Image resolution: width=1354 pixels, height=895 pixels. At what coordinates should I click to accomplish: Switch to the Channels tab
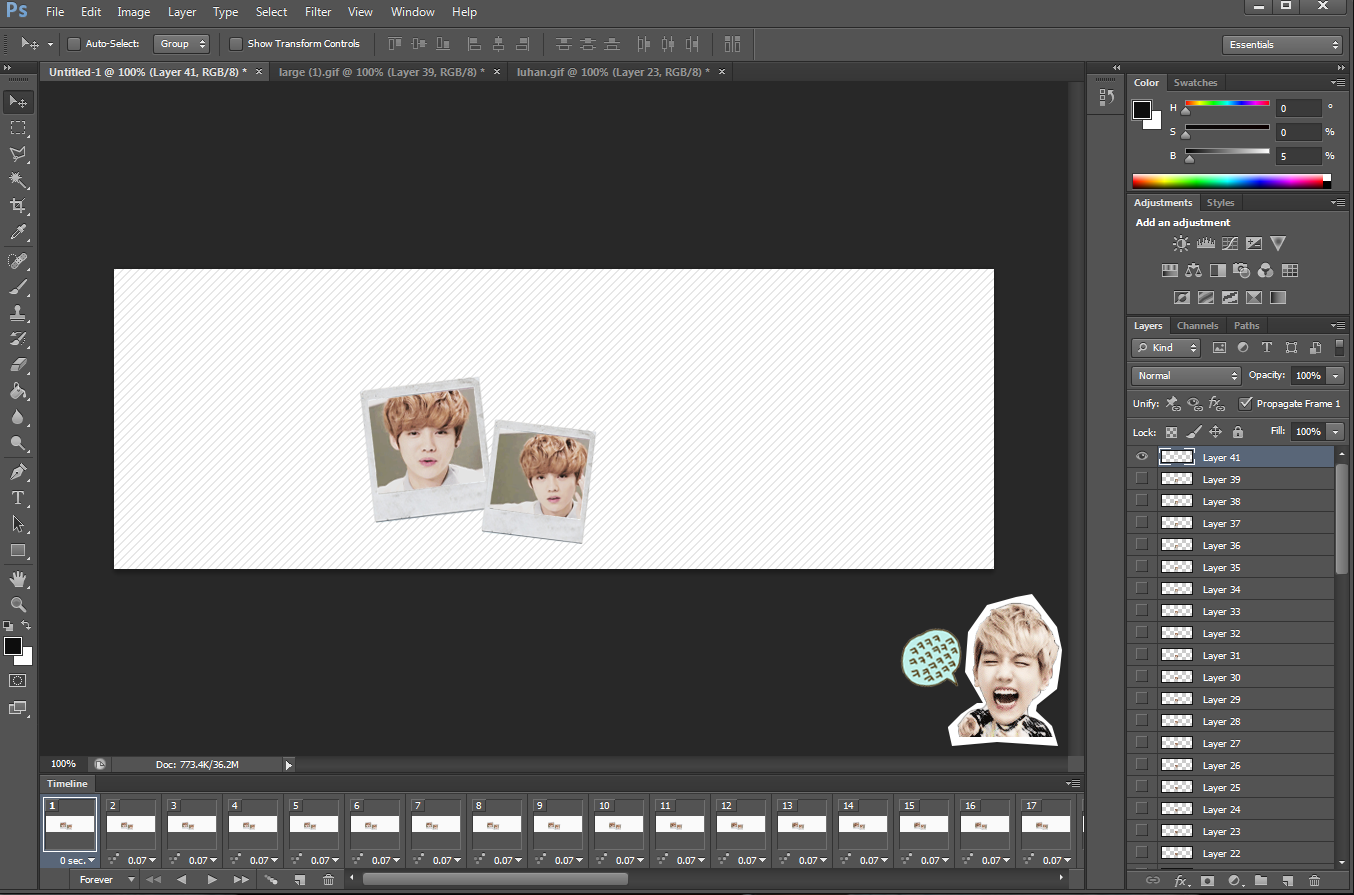pos(1197,326)
